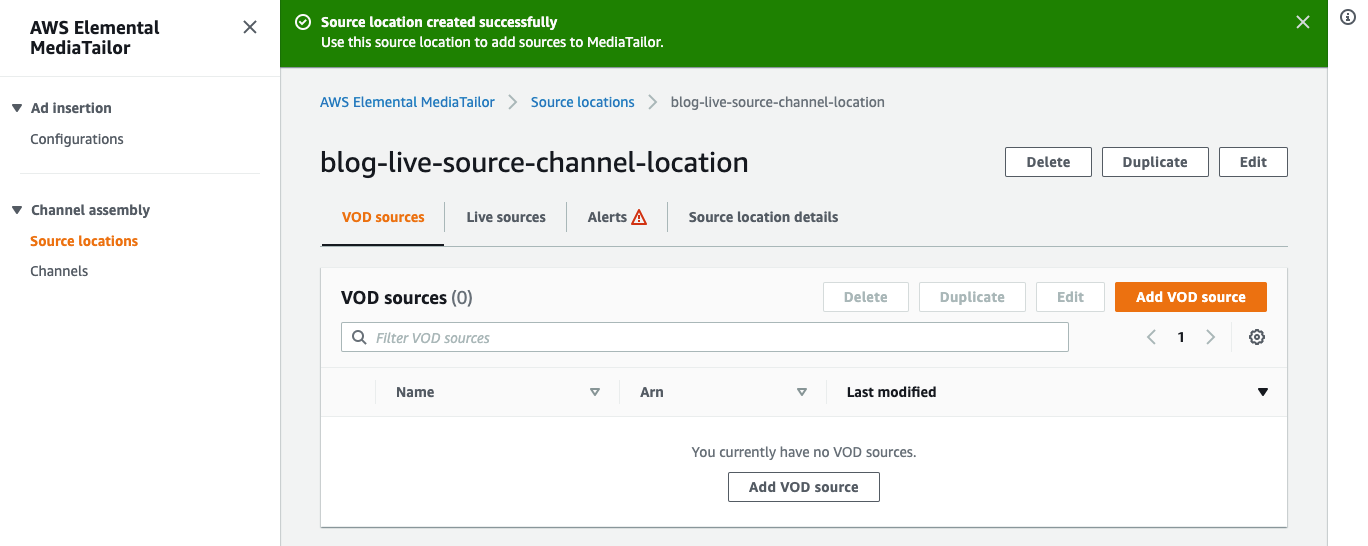Open table preferences gear icon

[1257, 338]
